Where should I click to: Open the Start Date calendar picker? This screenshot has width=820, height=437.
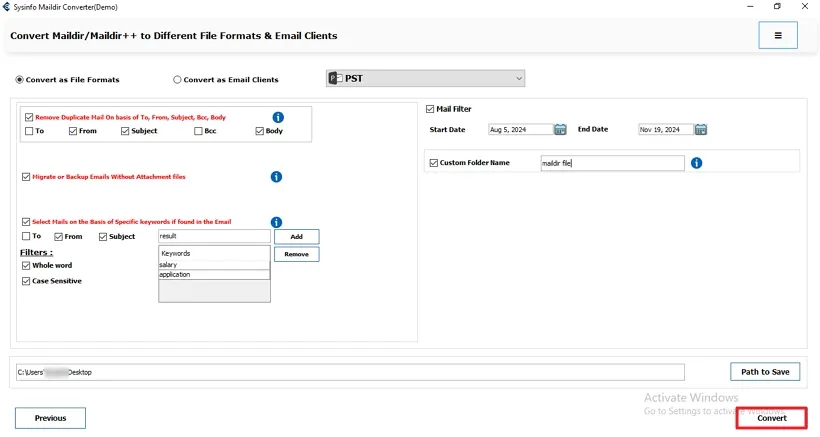click(560, 129)
